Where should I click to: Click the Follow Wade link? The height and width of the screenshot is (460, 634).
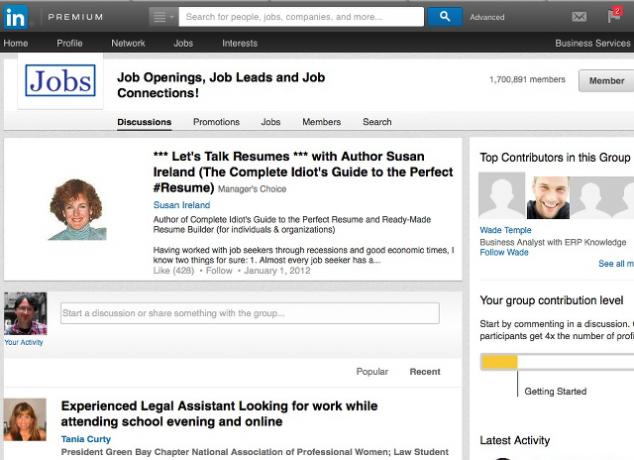coord(504,252)
